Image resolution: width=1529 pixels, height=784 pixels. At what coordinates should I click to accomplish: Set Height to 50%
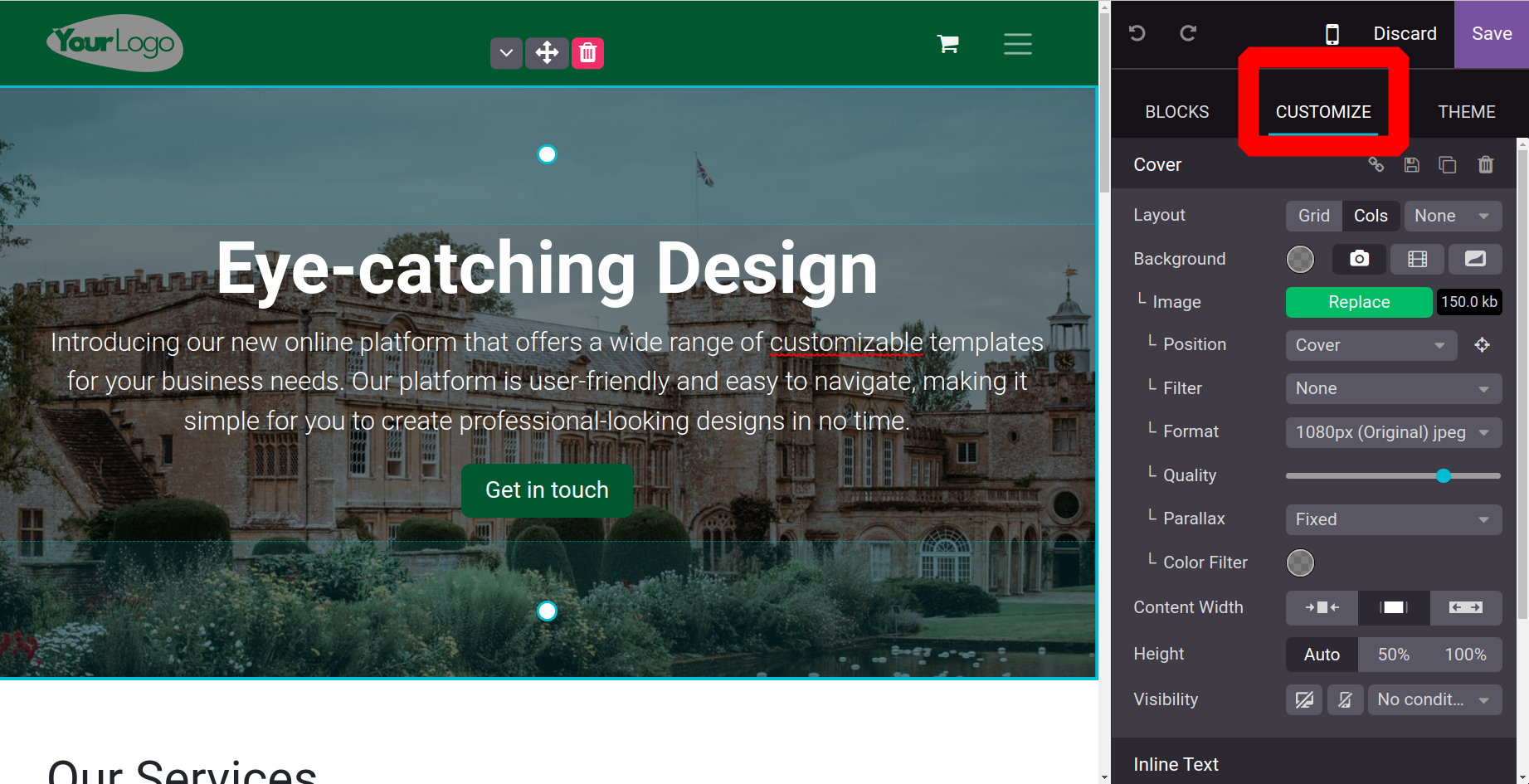tap(1393, 655)
